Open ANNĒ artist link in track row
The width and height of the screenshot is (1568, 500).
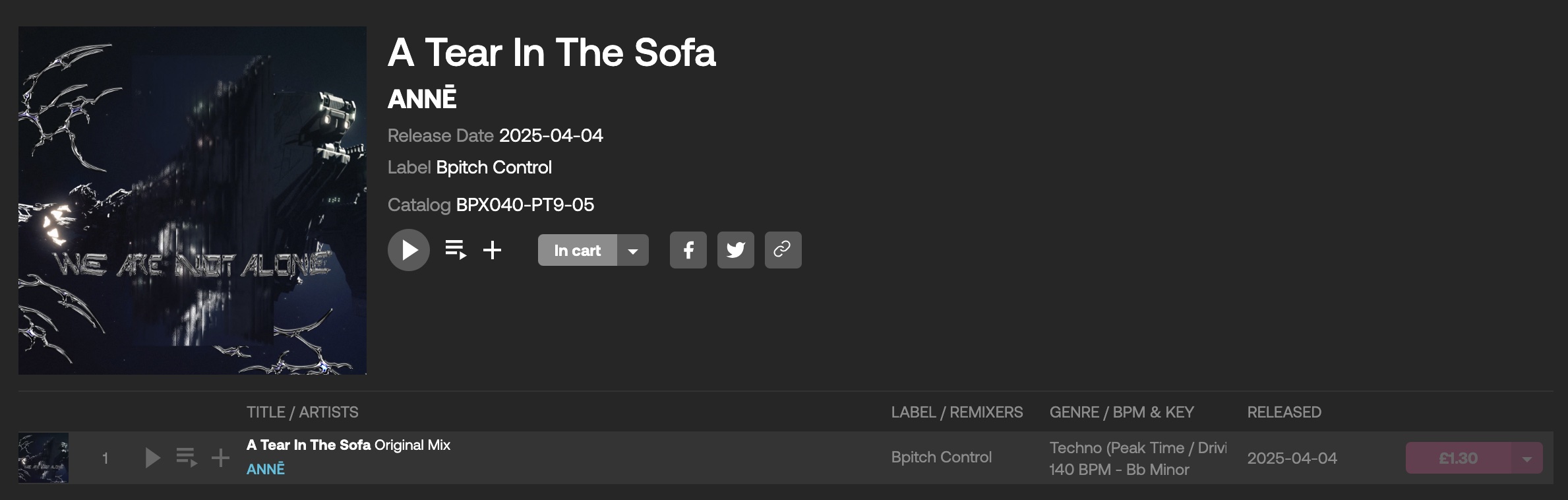click(266, 469)
